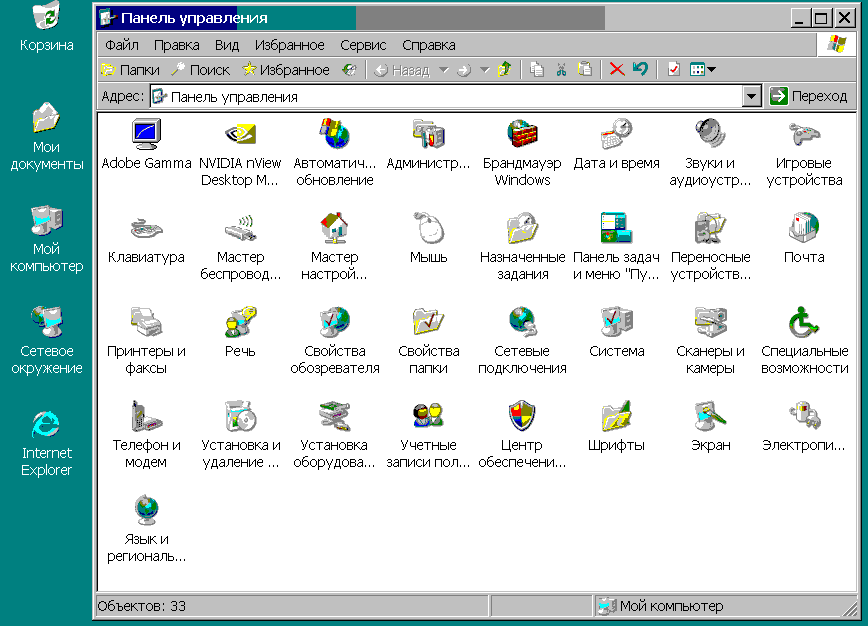
Task: Open Администрирование icon
Action: [x=428, y=145]
